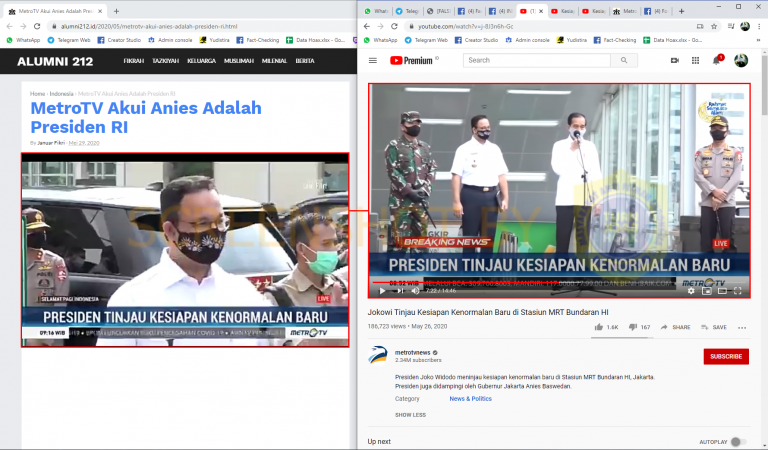
Task: Click the article image of Anies in mask
Action: 185,250
